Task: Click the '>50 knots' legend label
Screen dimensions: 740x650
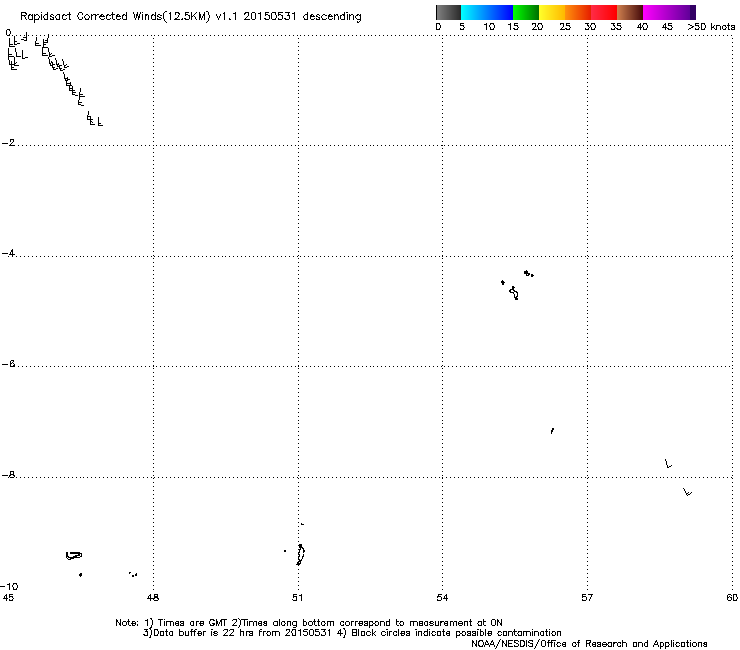Action: click(x=711, y=27)
